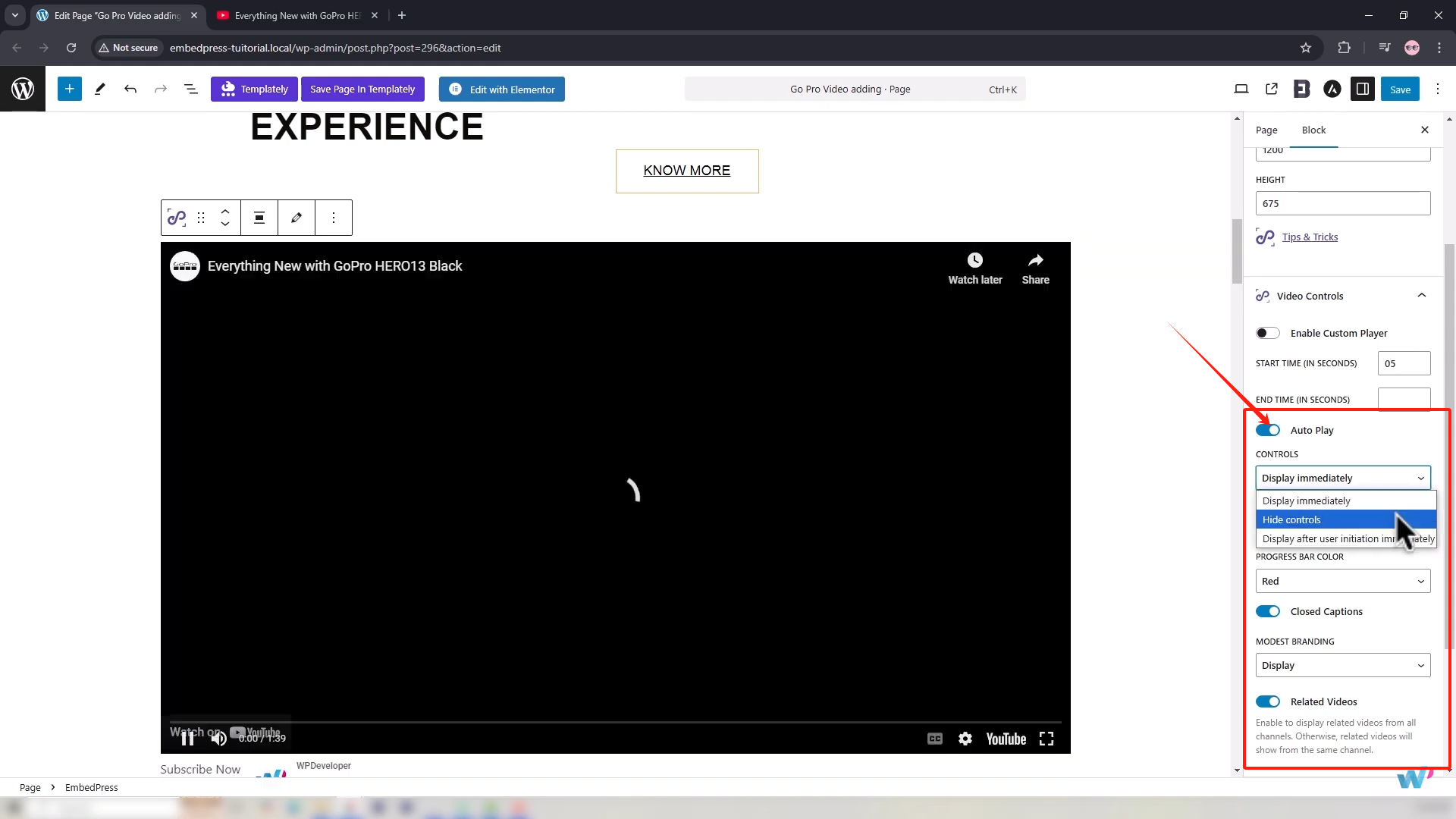Open YouTube player settings gear
This screenshot has height=819, width=1456.
pos(965,739)
